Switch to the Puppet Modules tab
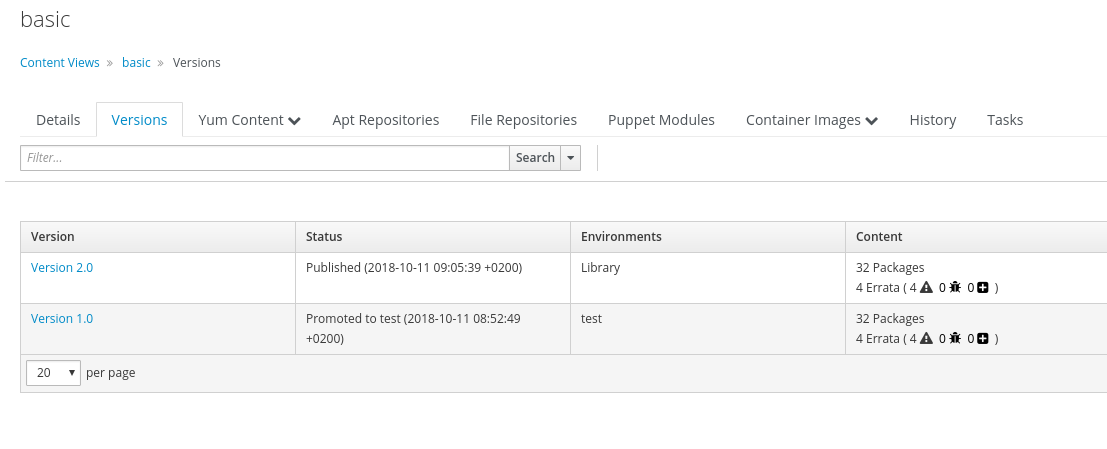This screenshot has height=449, width=1107. click(x=661, y=120)
